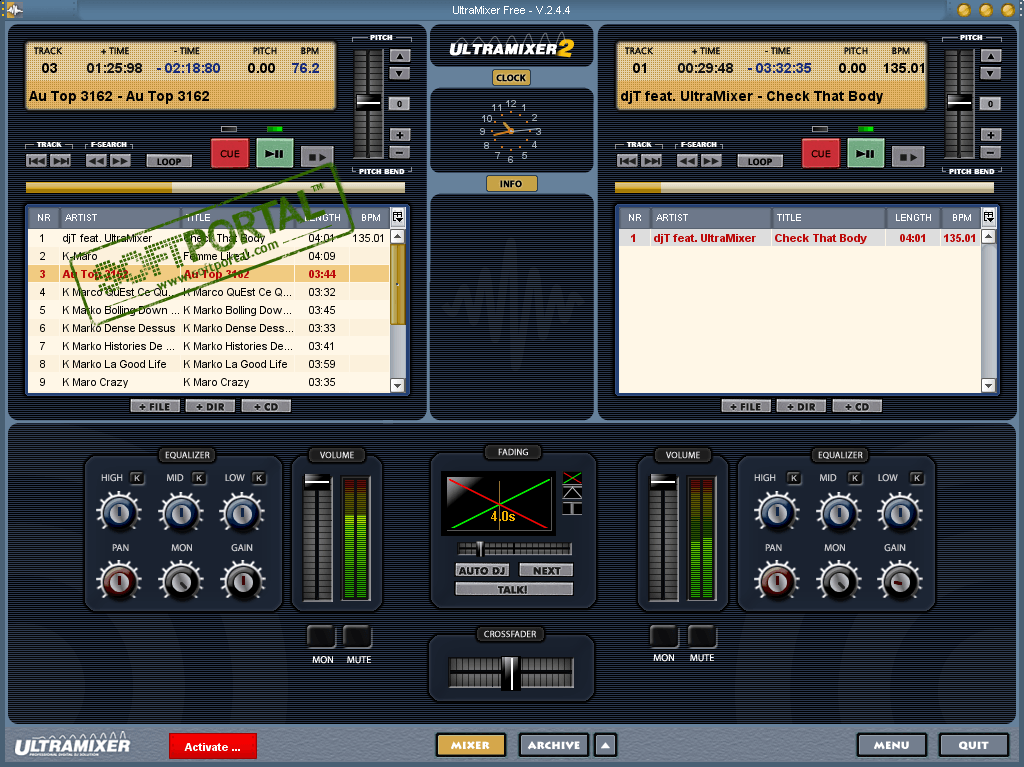Expand the ARCHIVE up arrow button

605,745
